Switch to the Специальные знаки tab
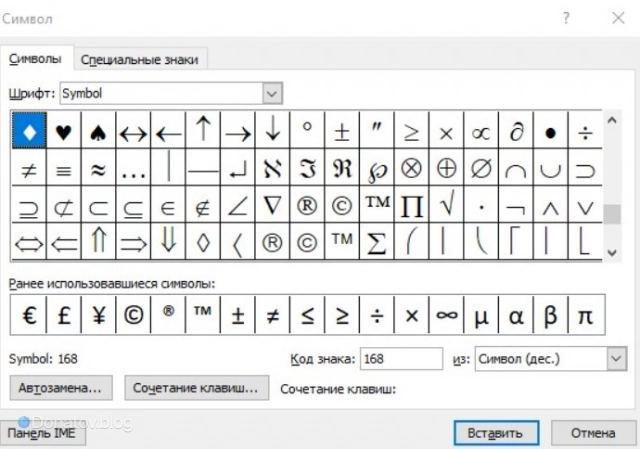This screenshot has width=640, height=449. point(139,59)
